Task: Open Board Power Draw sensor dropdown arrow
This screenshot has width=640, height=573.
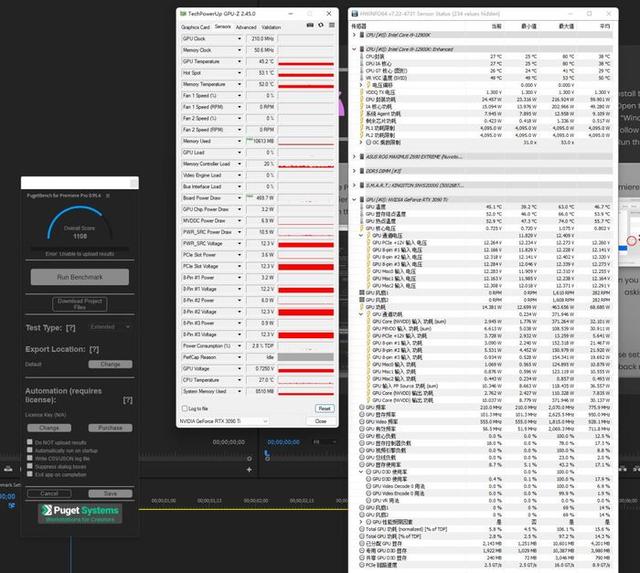Action: click(x=240, y=198)
